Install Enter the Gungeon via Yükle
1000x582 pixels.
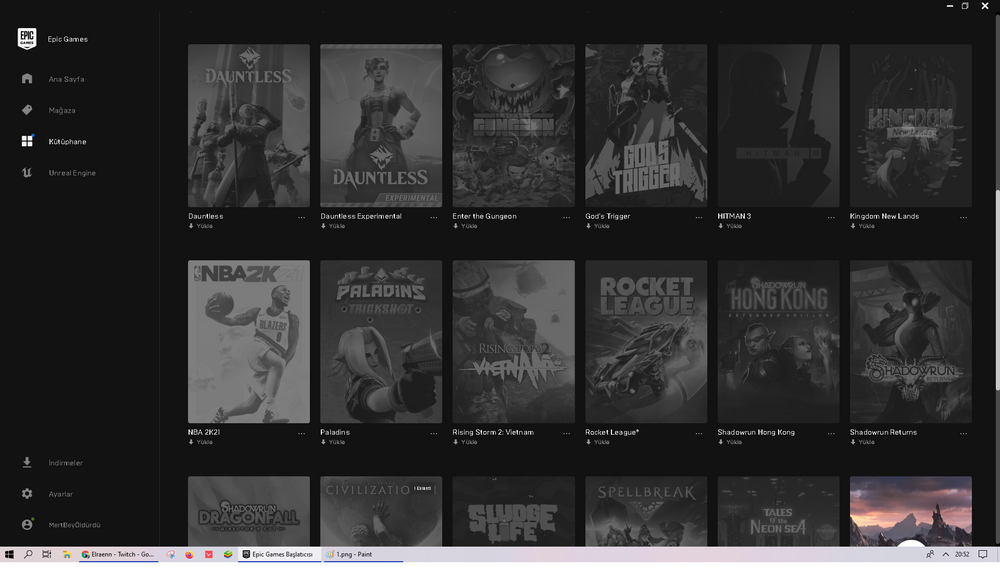tap(465, 226)
